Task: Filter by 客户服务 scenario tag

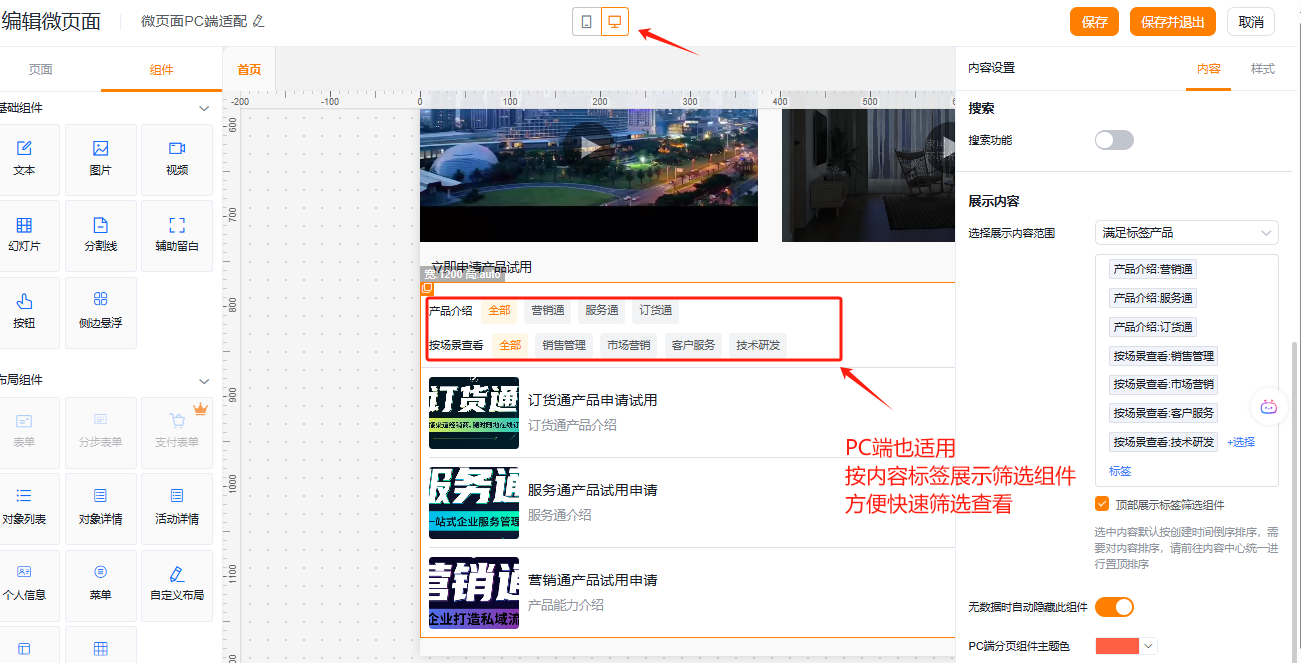Action: coord(693,345)
